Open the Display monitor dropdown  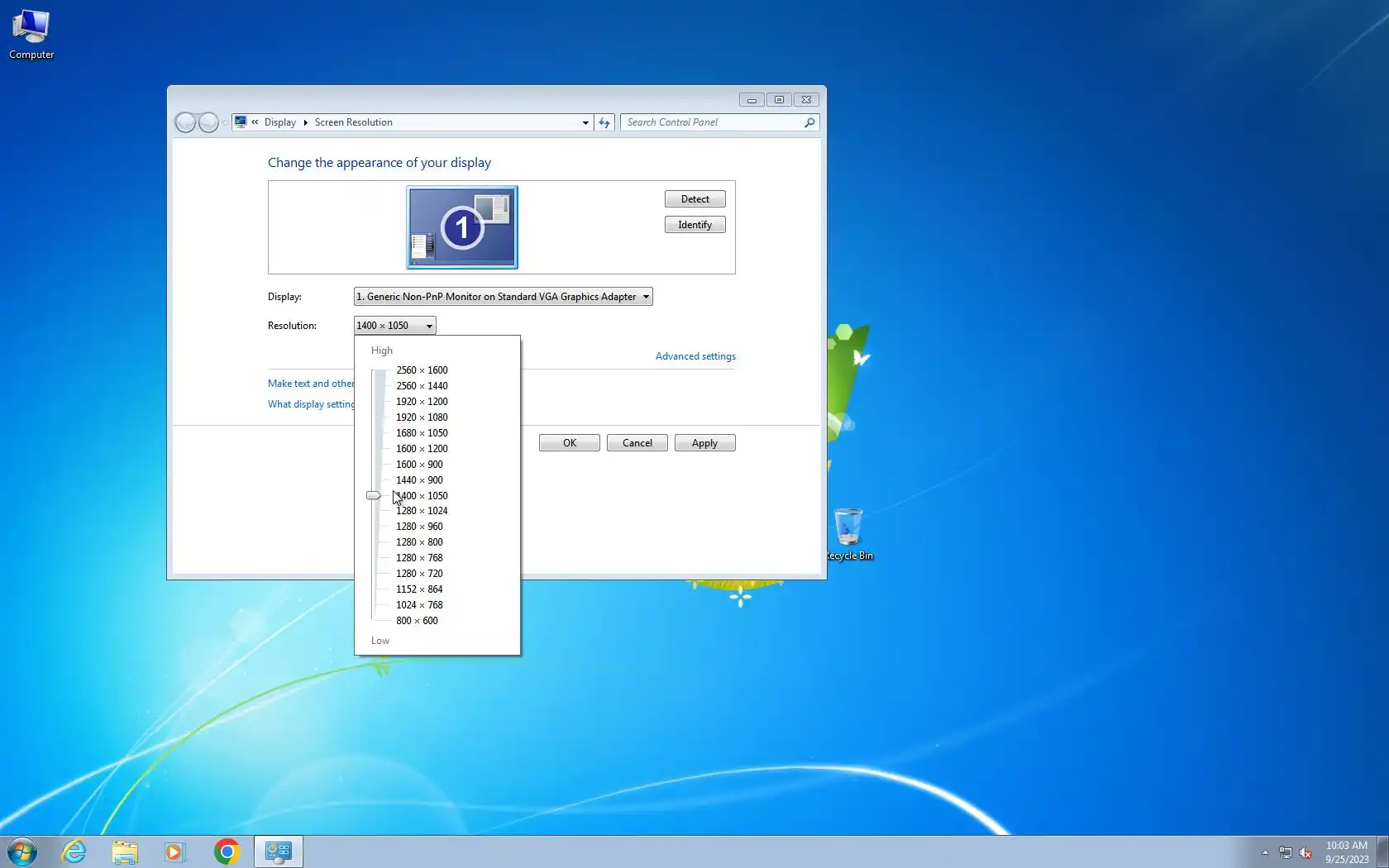504,297
